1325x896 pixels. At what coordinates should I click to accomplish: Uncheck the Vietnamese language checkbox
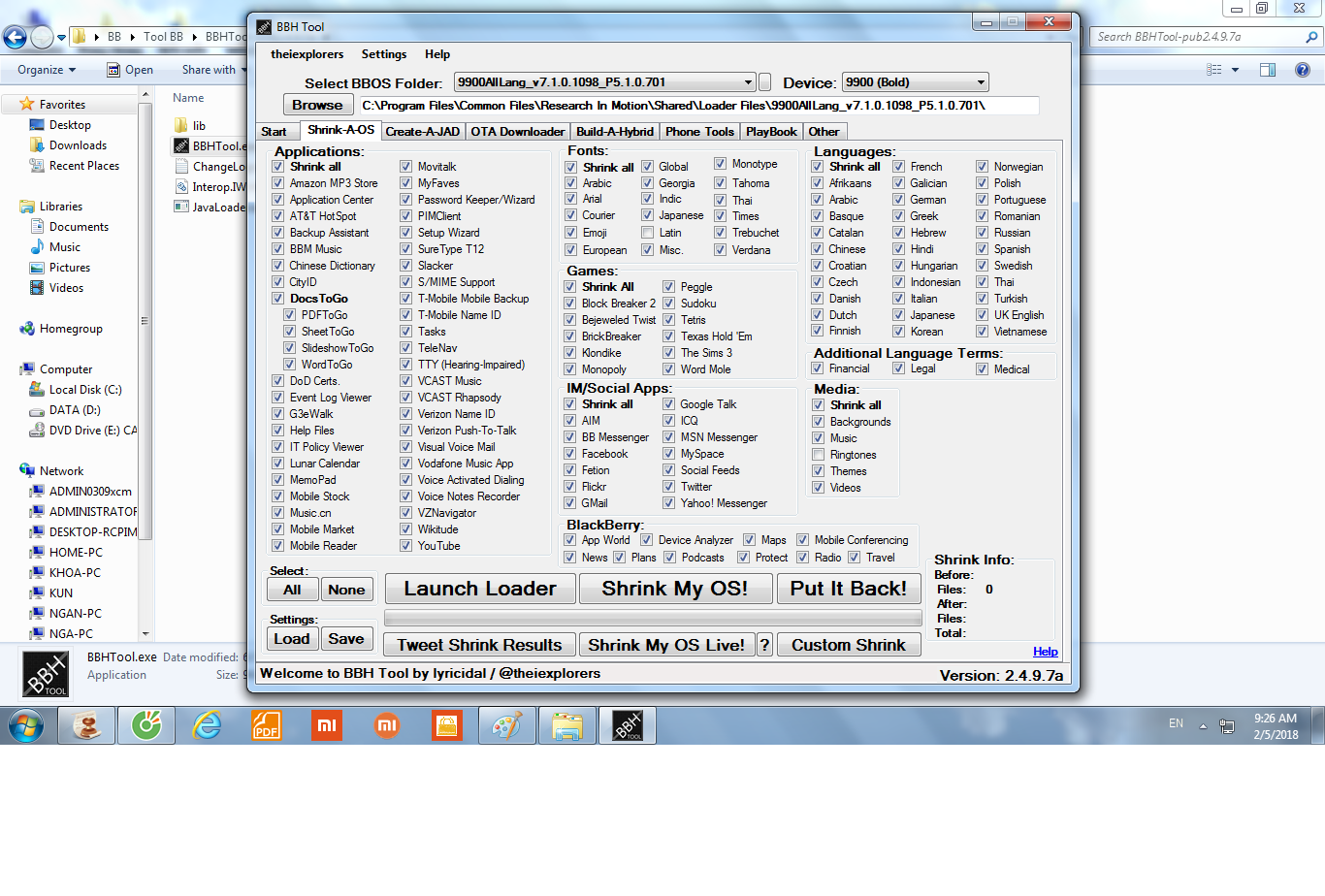(x=982, y=332)
